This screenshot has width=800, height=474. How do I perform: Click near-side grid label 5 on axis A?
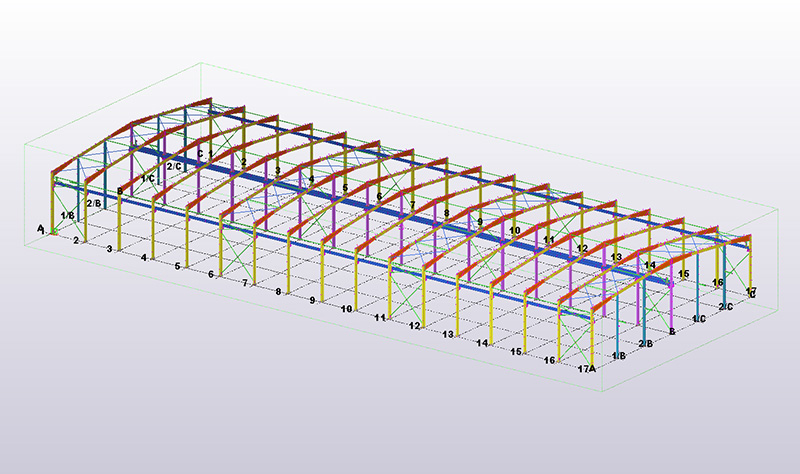click(178, 266)
